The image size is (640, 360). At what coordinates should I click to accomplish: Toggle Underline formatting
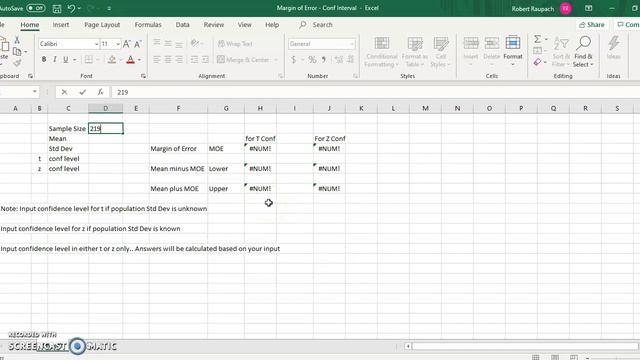(x=66, y=60)
